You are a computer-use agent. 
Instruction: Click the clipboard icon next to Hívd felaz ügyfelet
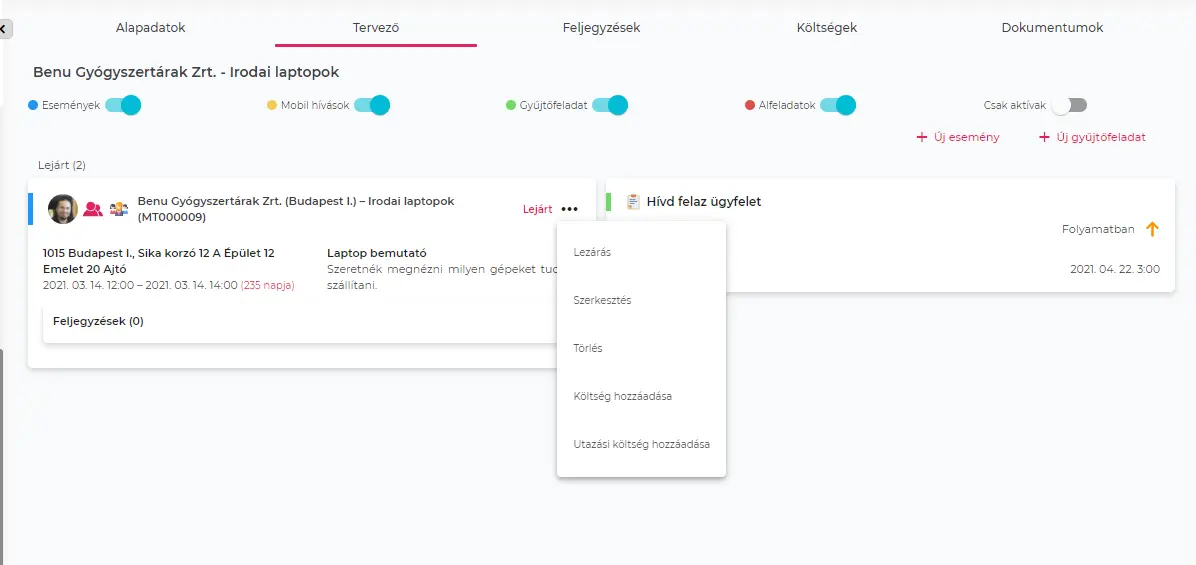633,202
